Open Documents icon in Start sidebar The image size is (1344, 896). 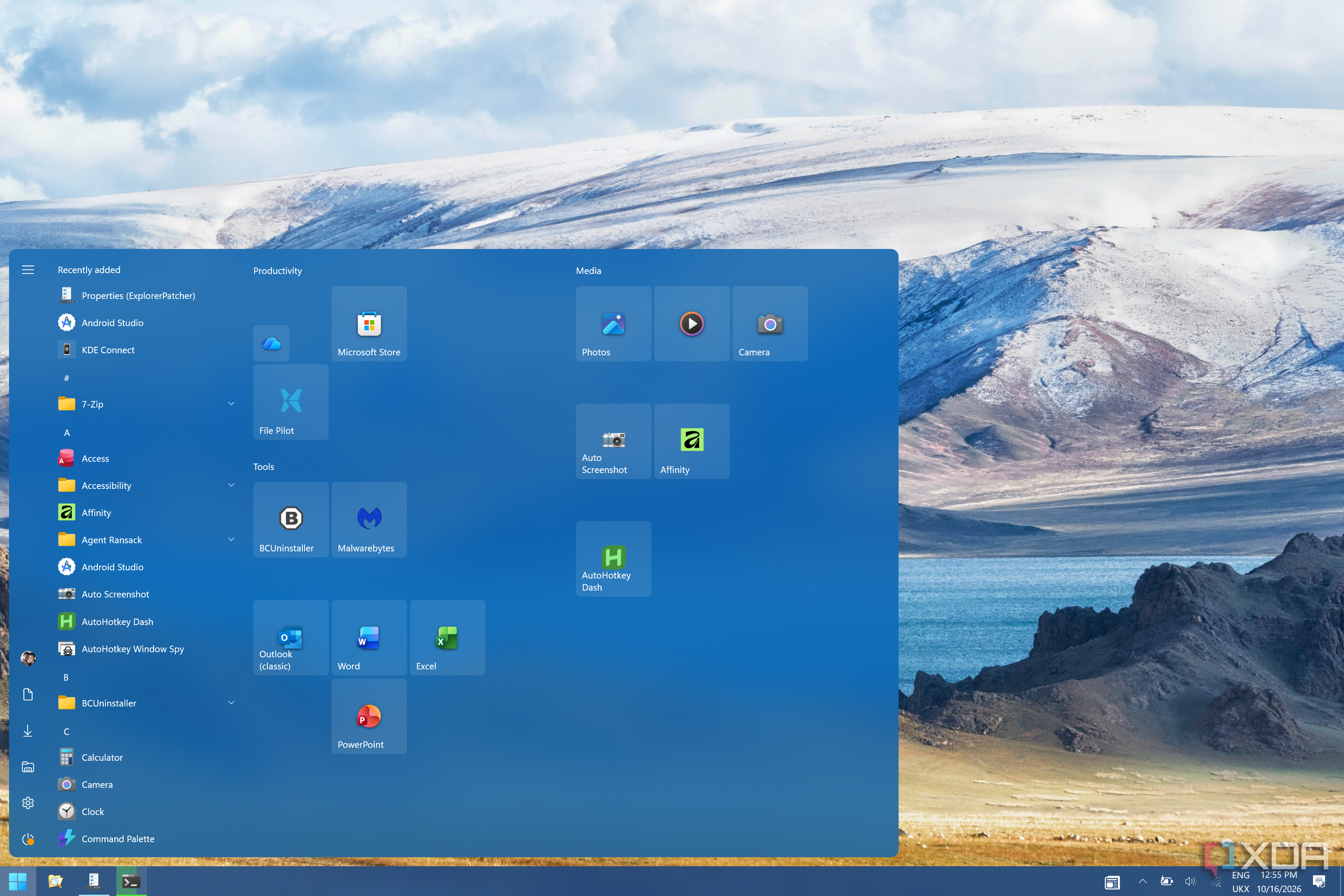(28, 694)
